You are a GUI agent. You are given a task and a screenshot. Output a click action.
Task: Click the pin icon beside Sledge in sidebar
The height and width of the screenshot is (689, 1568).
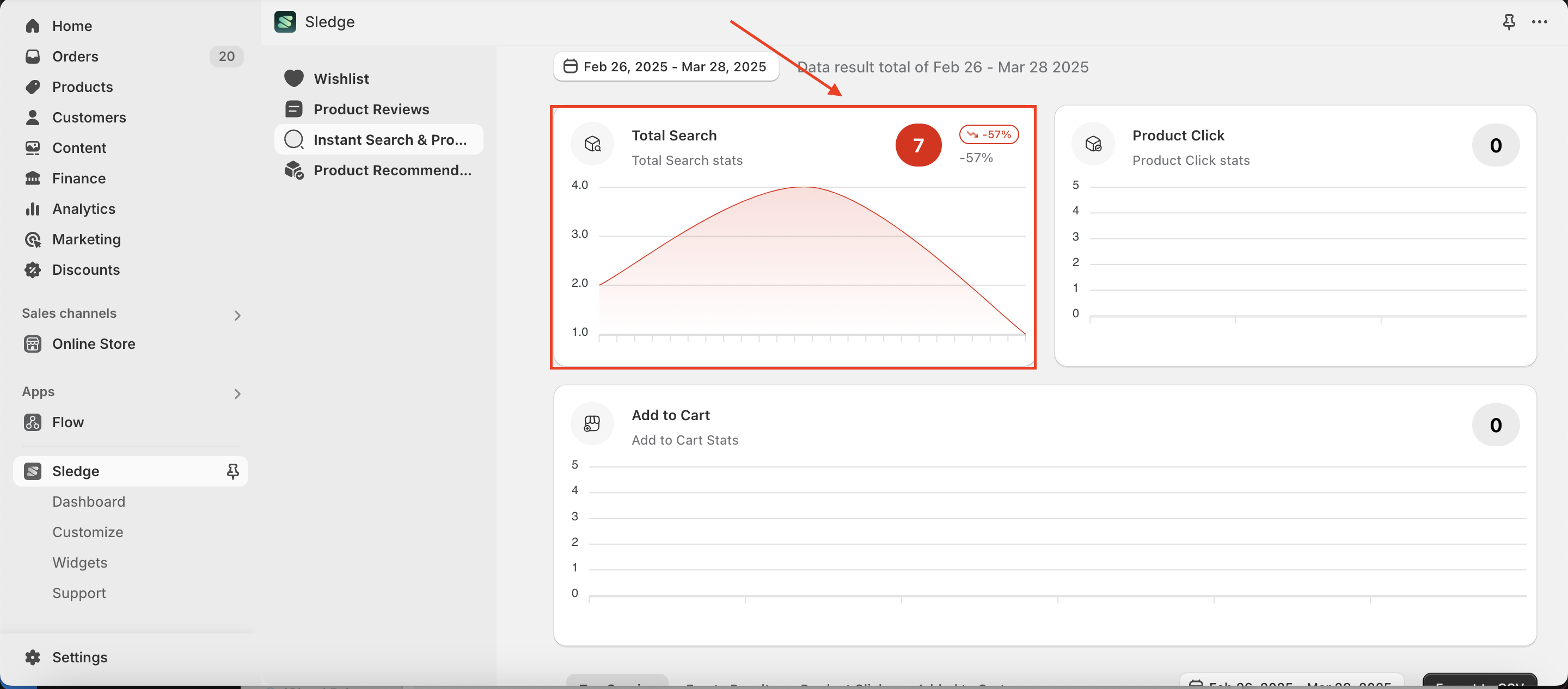point(232,471)
